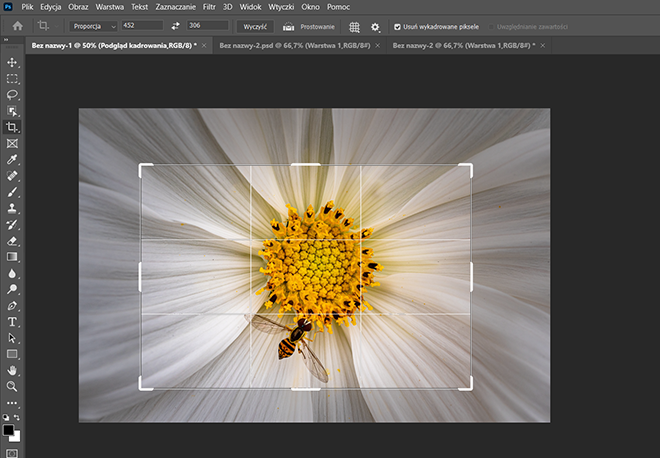Open the Edycja menu

pos(51,7)
